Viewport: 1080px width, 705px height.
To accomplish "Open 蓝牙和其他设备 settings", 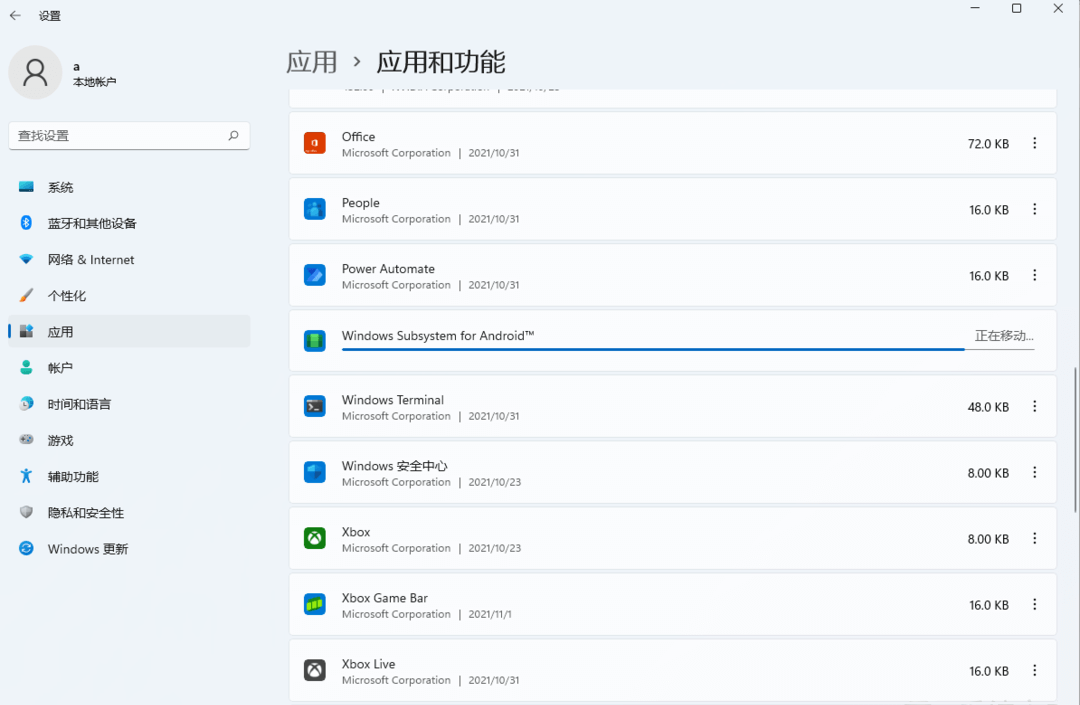I will (x=129, y=223).
